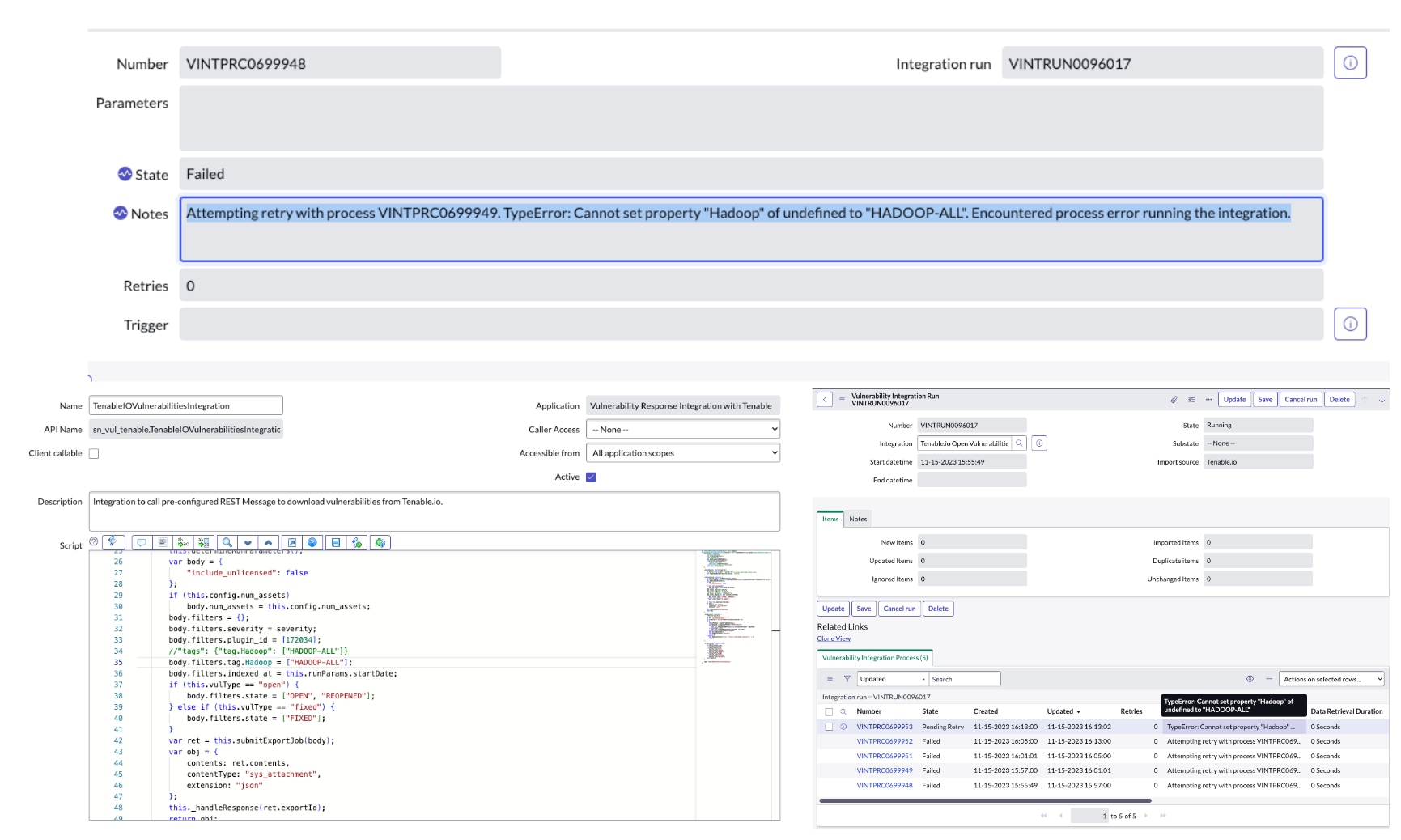Click the toggle comment icon in the script toolbar
1401x840 pixels.
pyautogui.click(x=142, y=542)
